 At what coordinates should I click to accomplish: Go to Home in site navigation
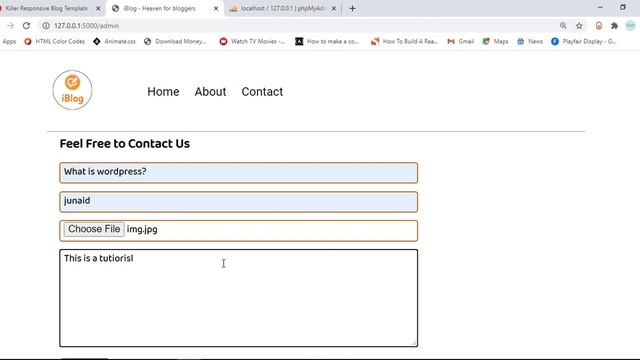(x=163, y=92)
